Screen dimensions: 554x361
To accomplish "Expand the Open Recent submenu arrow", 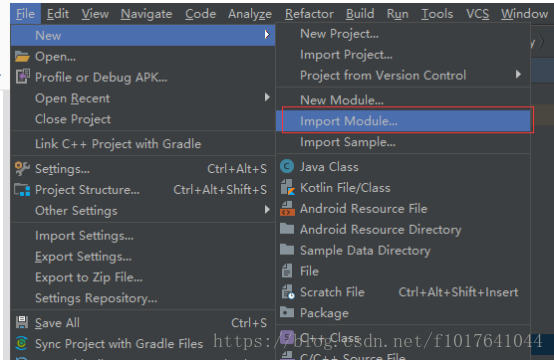I will (267, 97).
